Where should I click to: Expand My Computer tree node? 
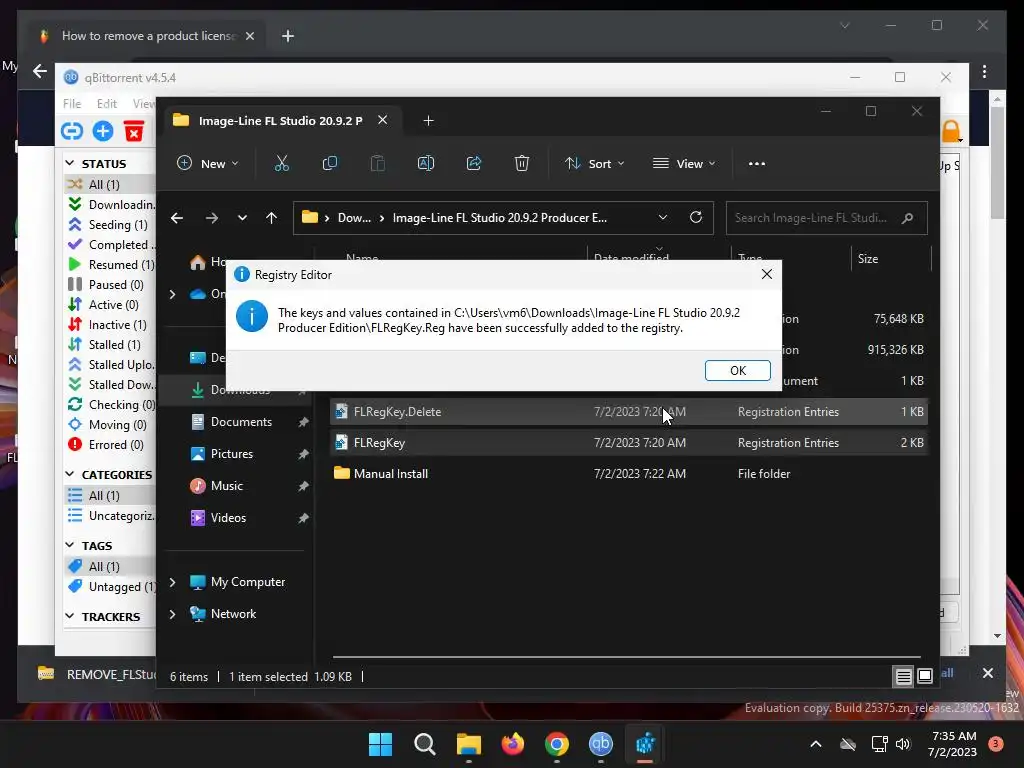coord(172,582)
